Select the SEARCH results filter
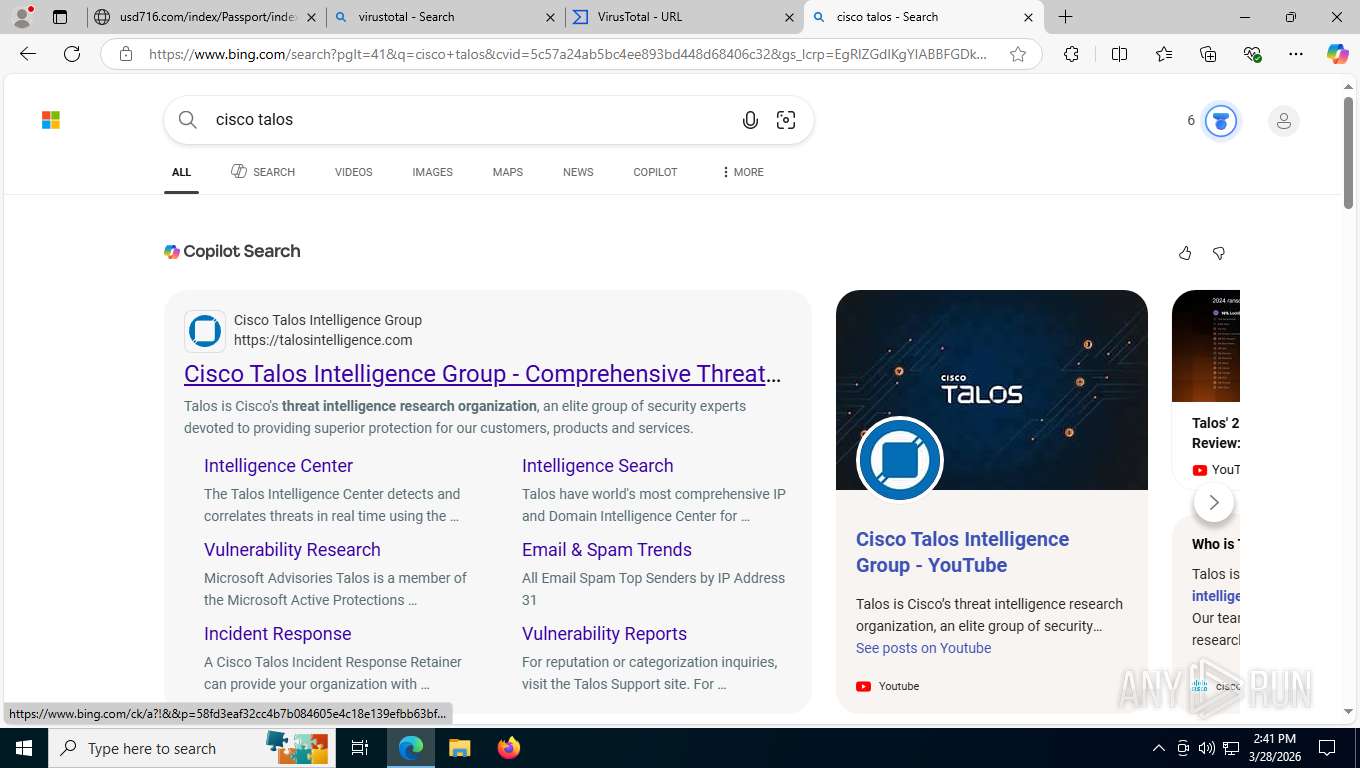The image size is (1360, 768). (x=263, y=172)
